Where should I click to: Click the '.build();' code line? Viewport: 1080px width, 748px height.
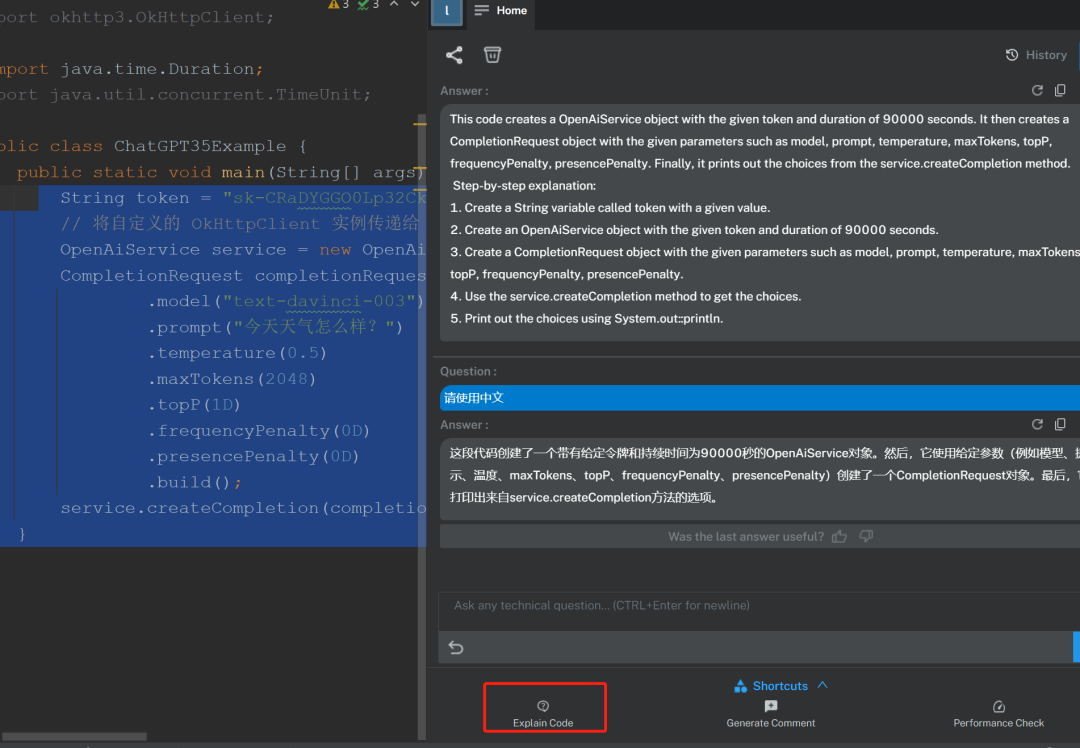coord(195,482)
